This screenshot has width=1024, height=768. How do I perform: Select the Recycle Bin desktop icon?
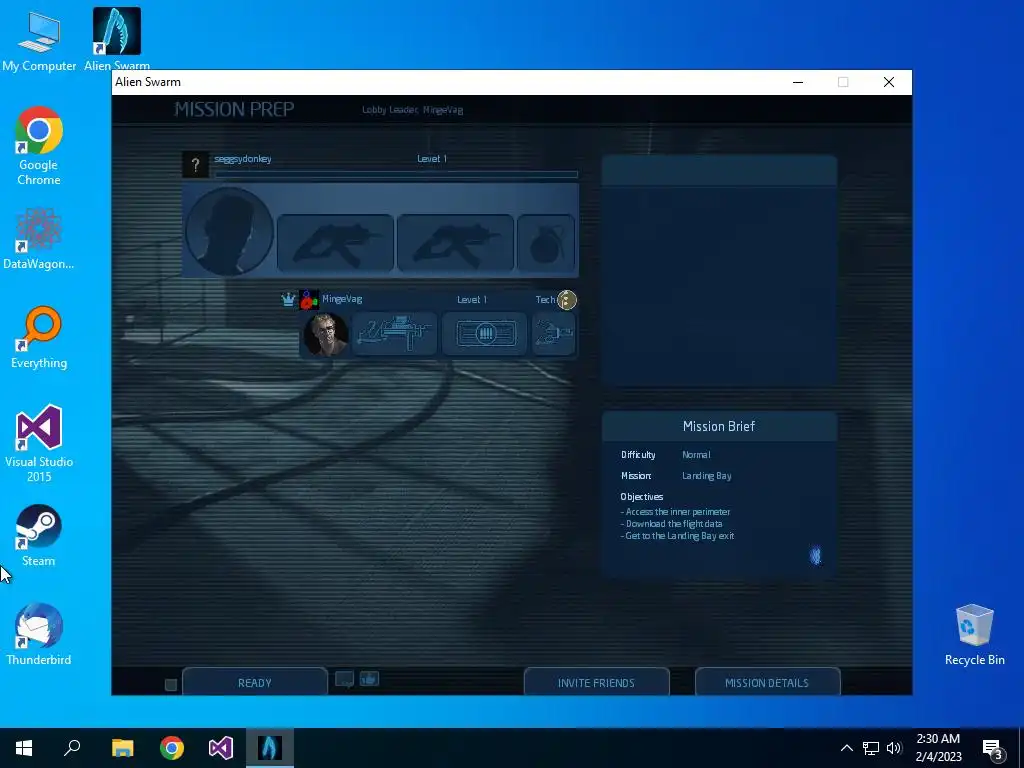pyautogui.click(x=974, y=635)
